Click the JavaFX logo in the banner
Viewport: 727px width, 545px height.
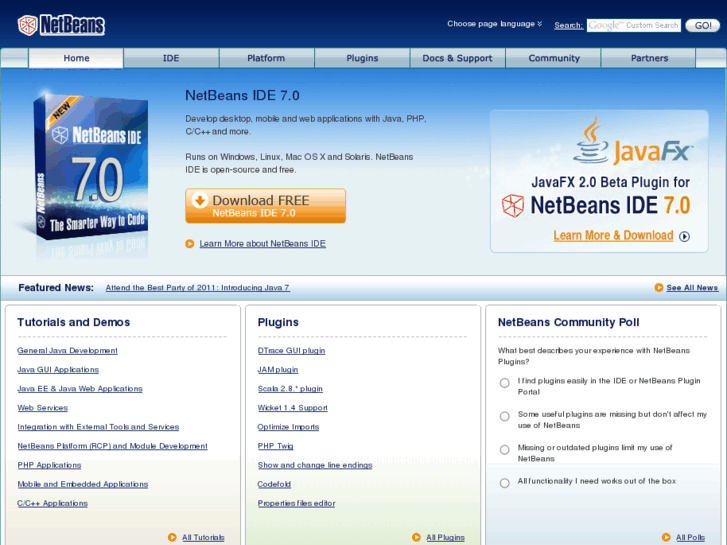click(632, 141)
